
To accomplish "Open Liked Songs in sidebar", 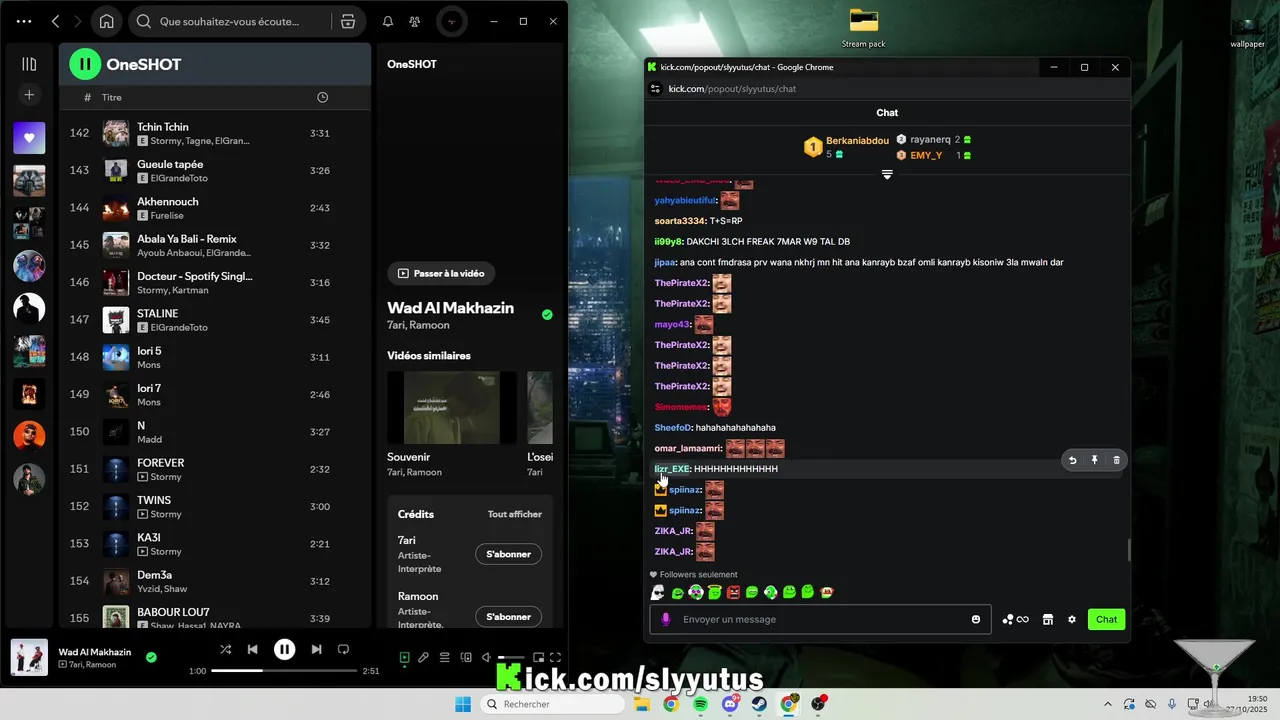I will tap(29, 137).
